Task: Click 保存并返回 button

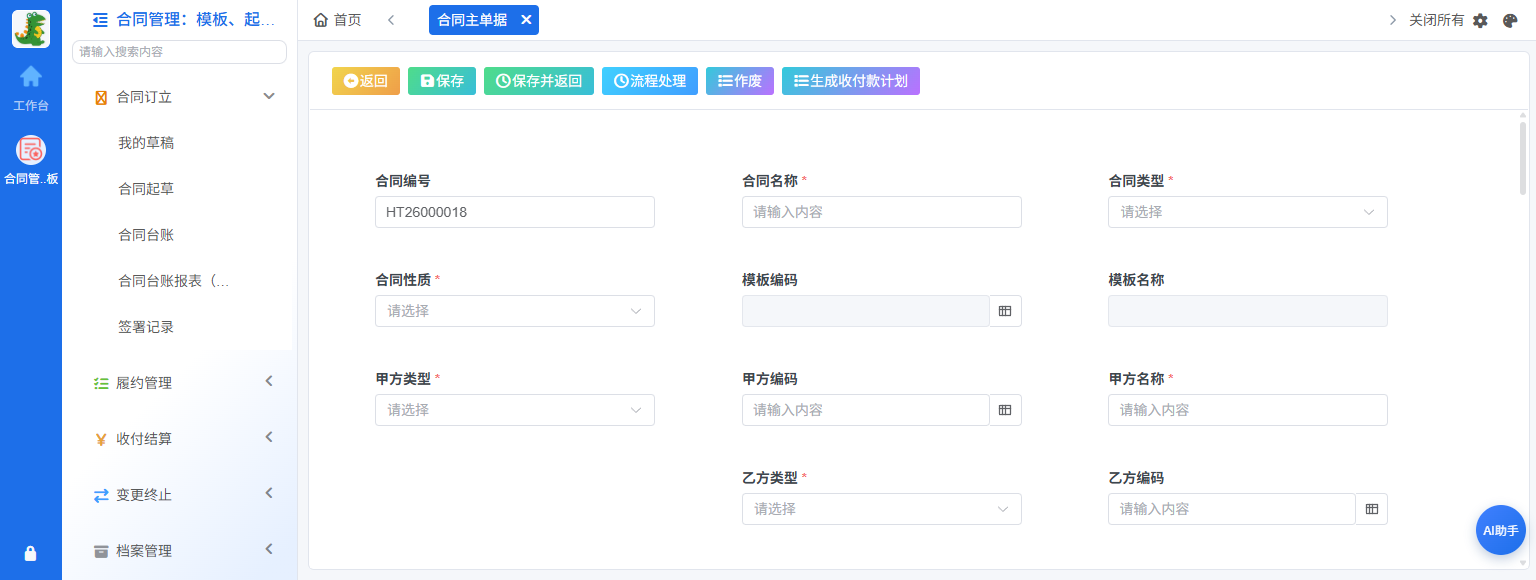Action: click(539, 81)
